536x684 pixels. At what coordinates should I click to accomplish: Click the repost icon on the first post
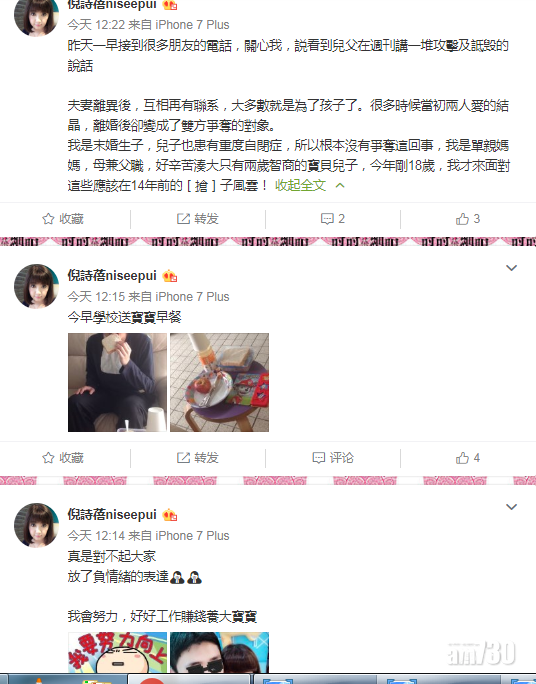[183, 219]
